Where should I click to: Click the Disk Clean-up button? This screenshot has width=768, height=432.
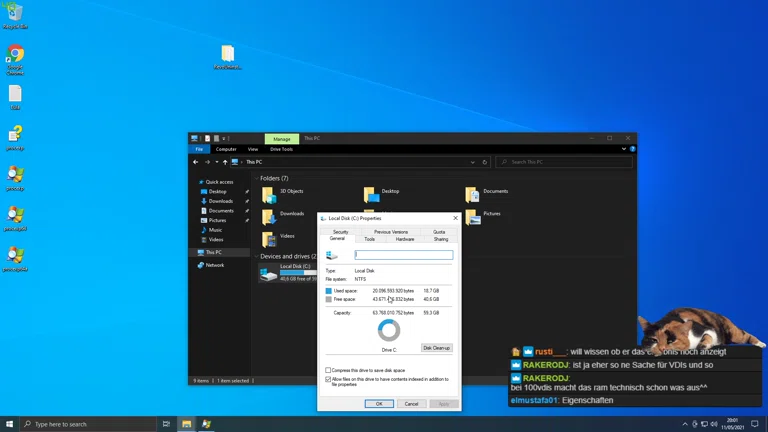point(436,348)
